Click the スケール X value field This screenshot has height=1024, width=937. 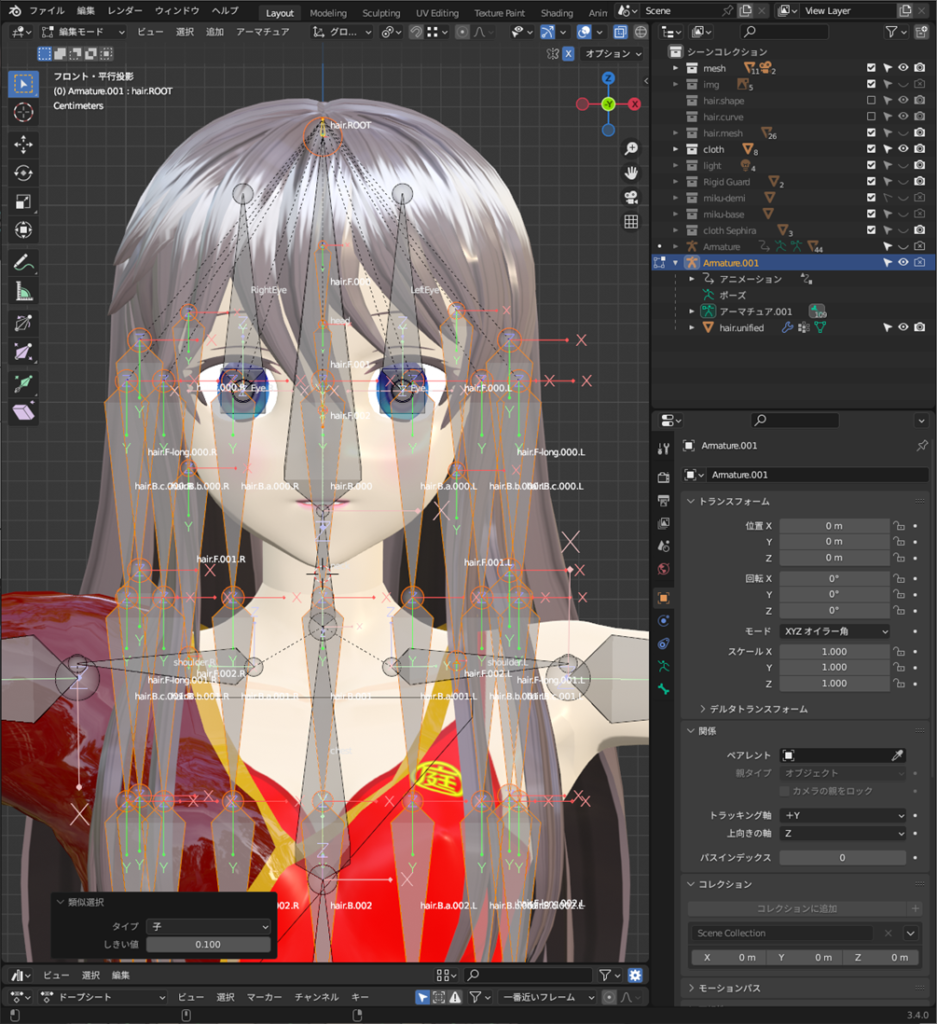pos(834,652)
